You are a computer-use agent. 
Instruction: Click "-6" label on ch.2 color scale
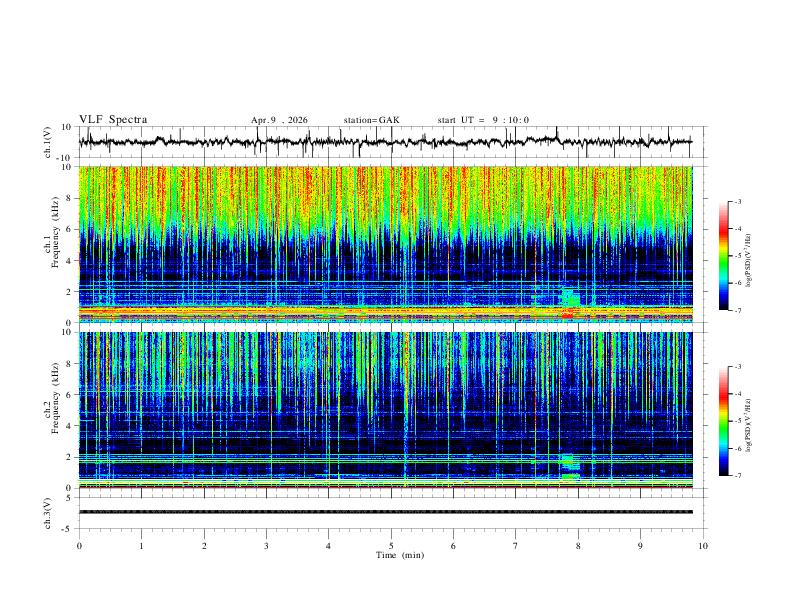point(738,448)
